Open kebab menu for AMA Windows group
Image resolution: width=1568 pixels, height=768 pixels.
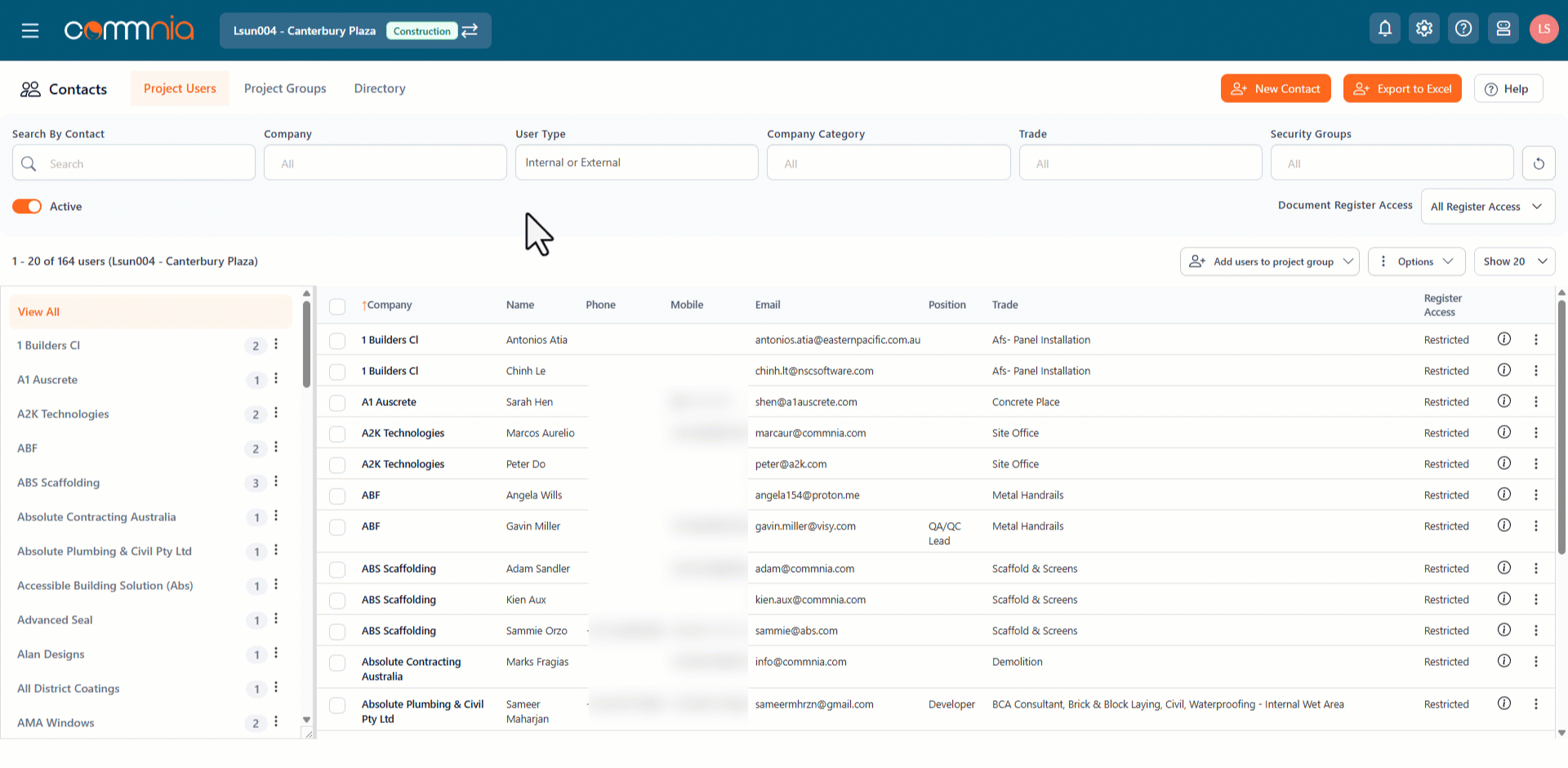(276, 722)
